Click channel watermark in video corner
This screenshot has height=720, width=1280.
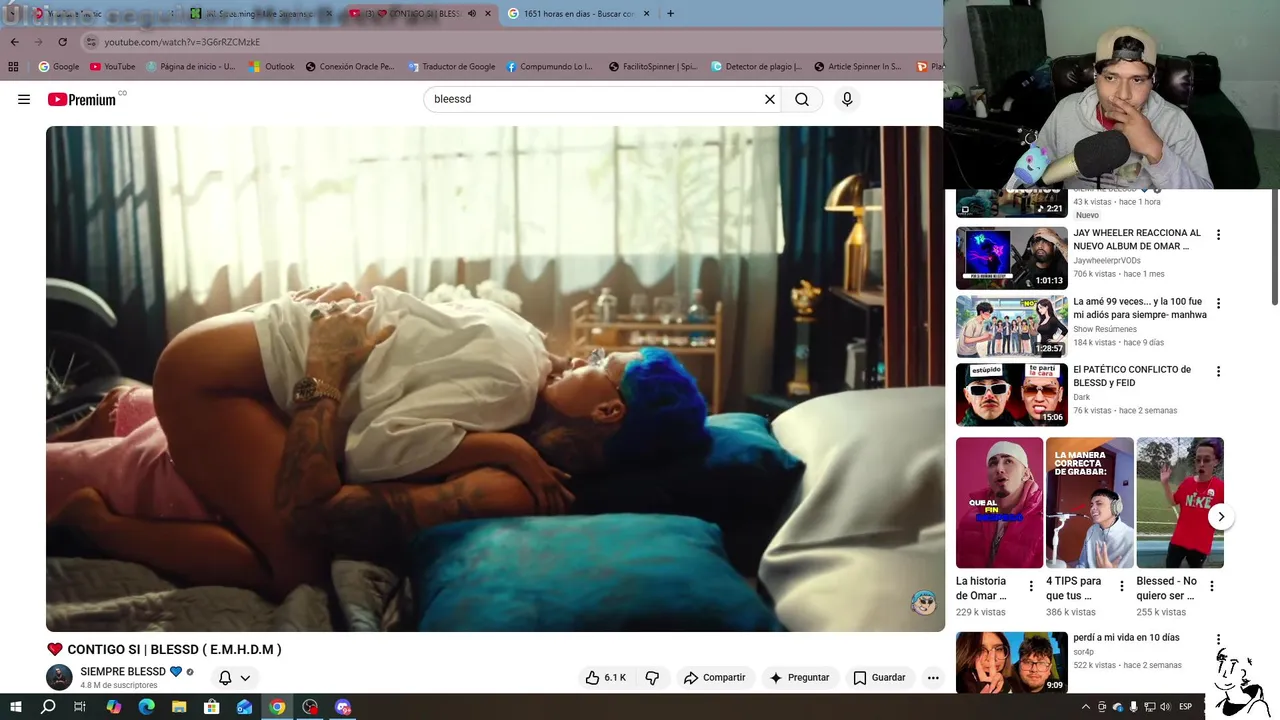pos(923,602)
